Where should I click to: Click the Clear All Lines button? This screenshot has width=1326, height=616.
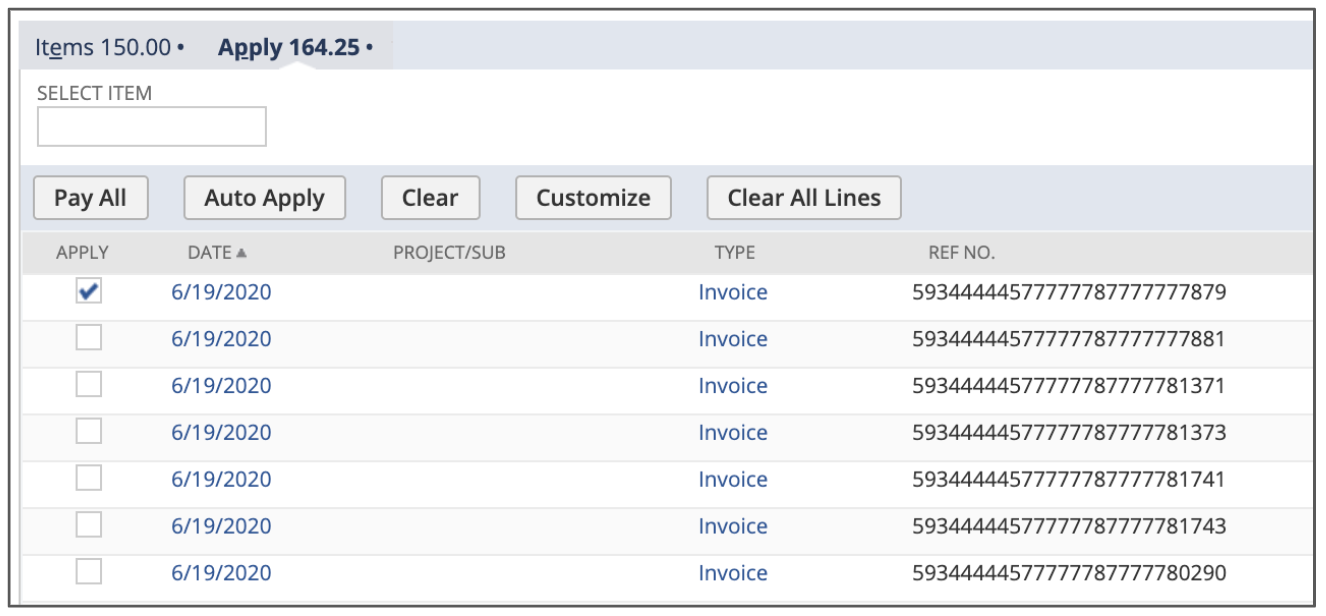[803, 198]
